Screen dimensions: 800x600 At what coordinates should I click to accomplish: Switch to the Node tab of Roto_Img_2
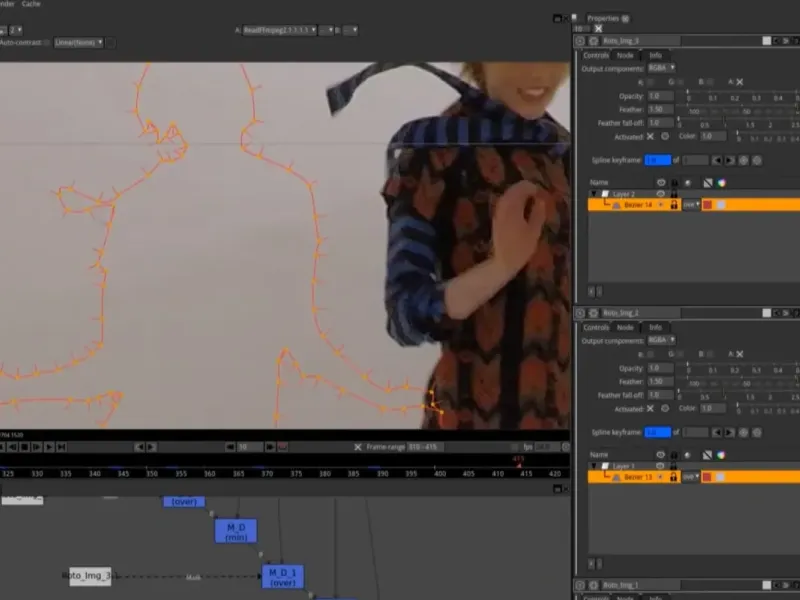tap(625, 328)
